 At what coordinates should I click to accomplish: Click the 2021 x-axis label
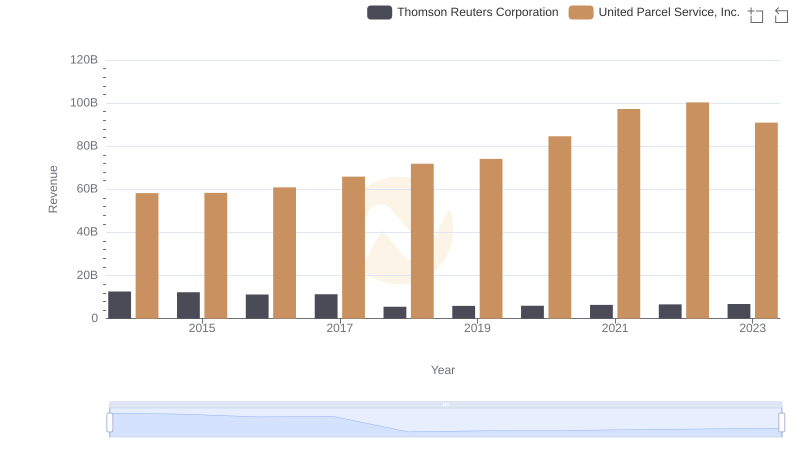[x=615, y=328]
